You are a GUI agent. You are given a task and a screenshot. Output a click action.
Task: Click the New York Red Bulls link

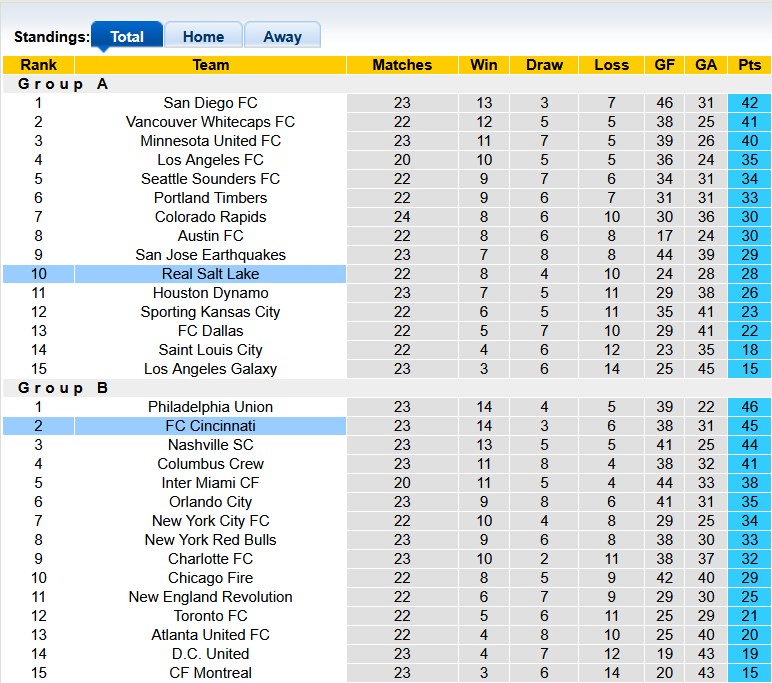pos(210,540)
